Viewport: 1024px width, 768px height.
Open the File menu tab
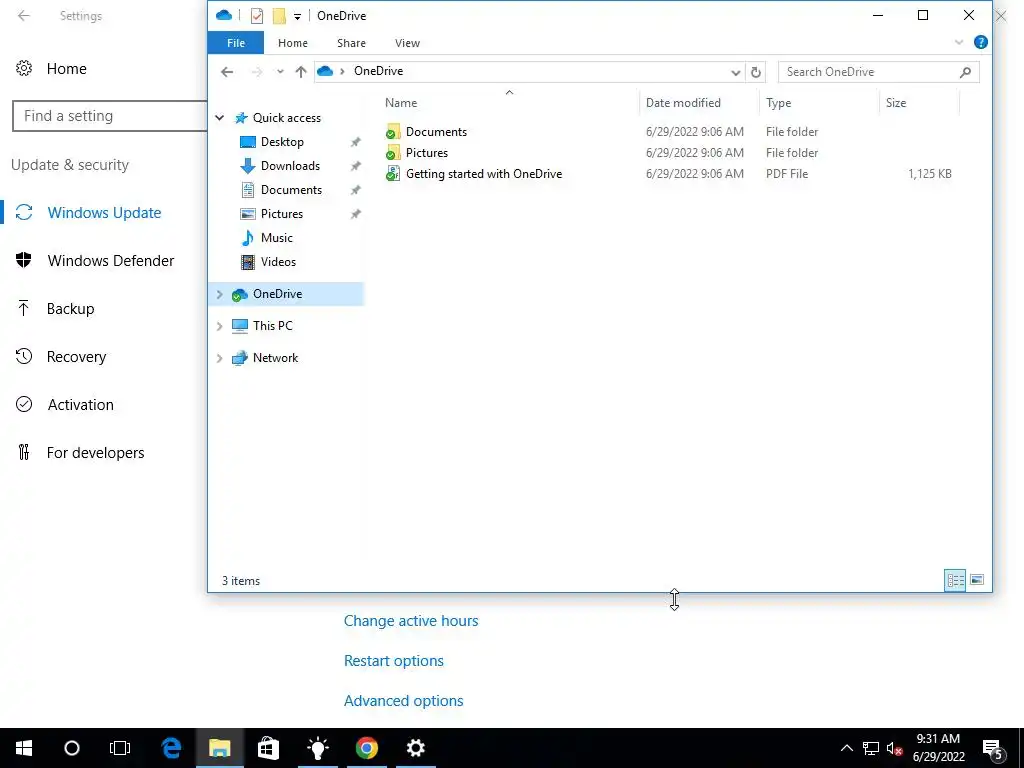pyautogui.click(x=236, y=43)
